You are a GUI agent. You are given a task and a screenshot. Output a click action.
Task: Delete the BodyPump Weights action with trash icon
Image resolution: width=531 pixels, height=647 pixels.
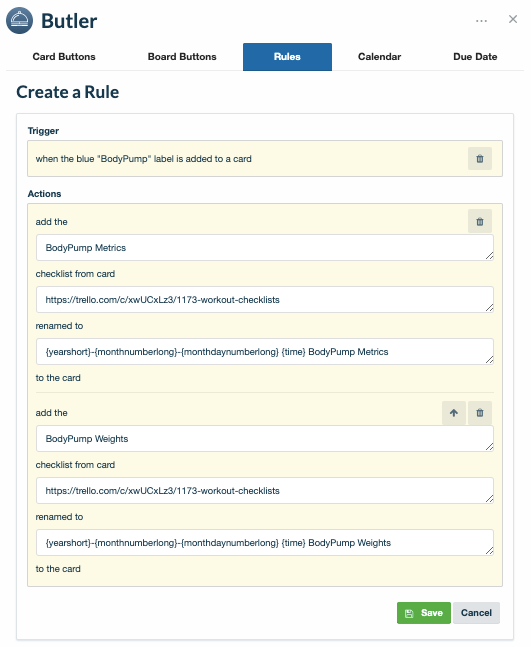pyautogui.click(x=480, y=413)
